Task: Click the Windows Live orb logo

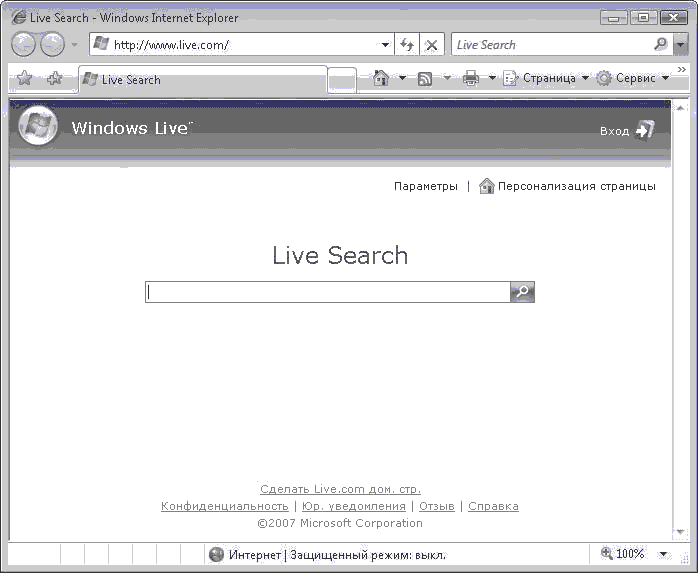Action: 38,126
